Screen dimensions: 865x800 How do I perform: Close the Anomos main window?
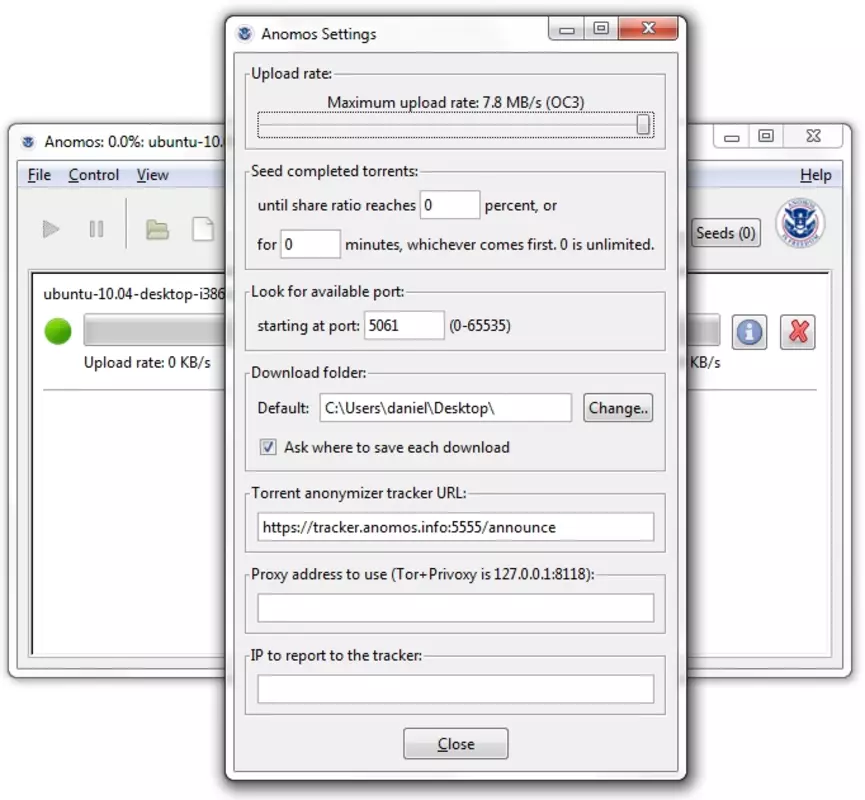pyautogui.click(x=813, y=136)
